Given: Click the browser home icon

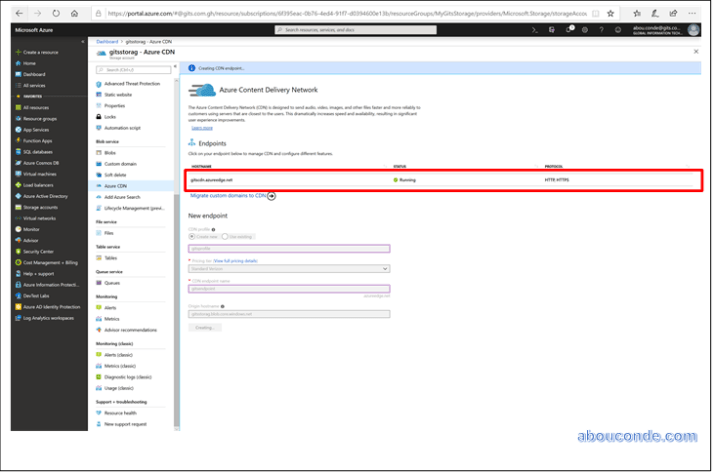Looking at the screenshot, I should tap(73, 13).
